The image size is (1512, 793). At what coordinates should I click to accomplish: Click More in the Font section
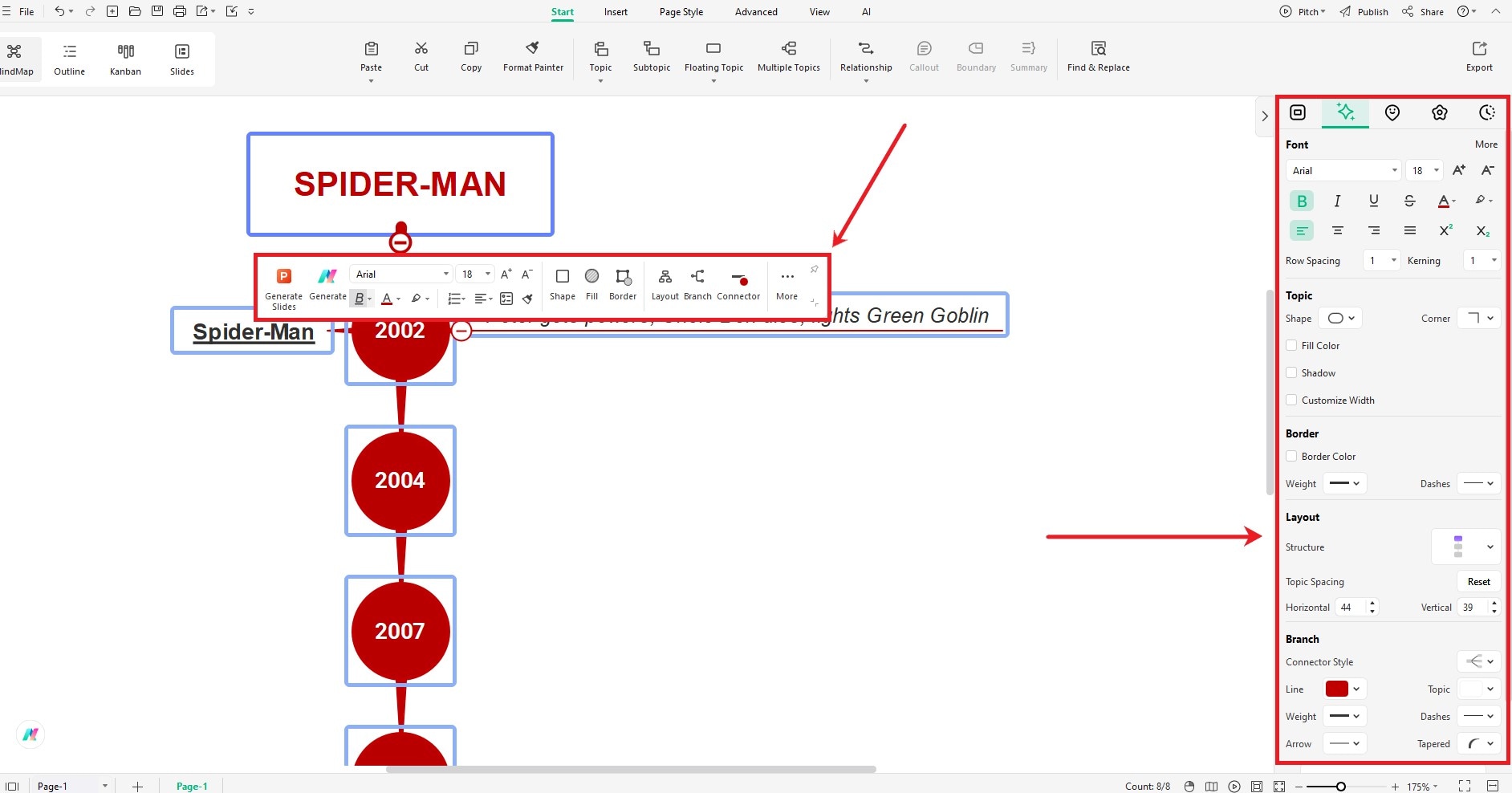click(1486, 144)
